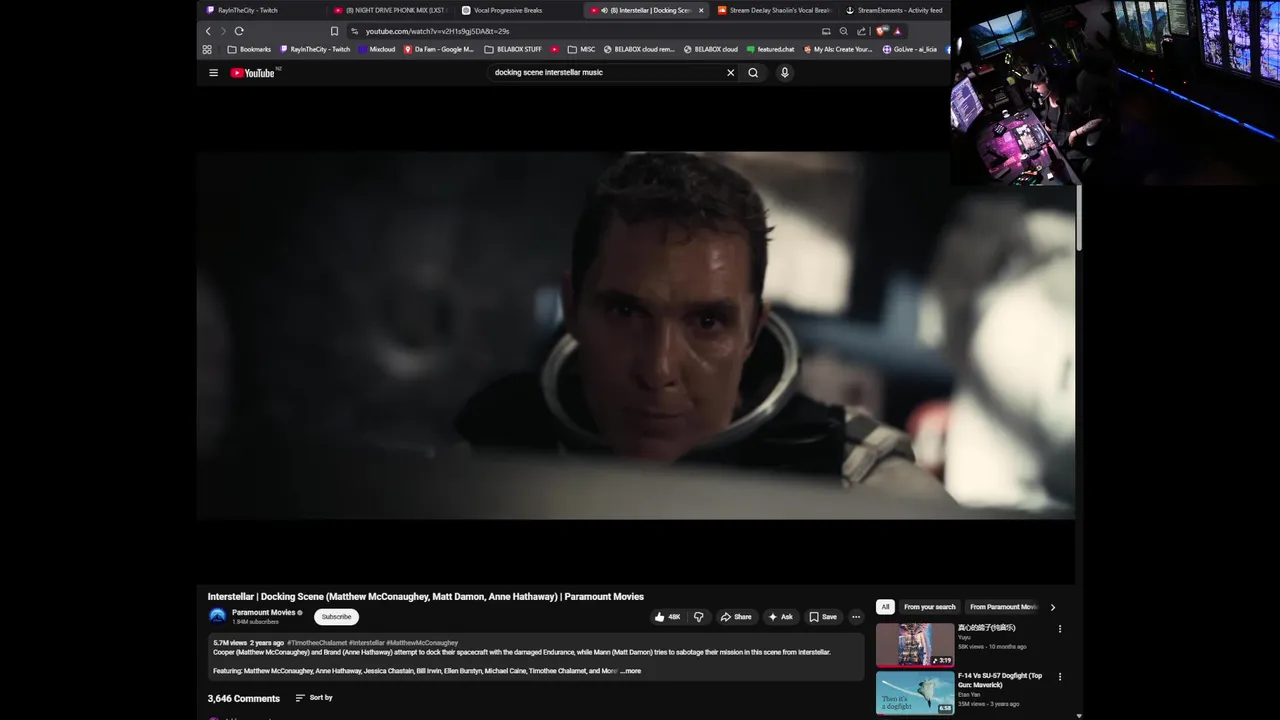Open the cast media icon in address bar
Image resolution: width=1280 pixels, height=720 pixels.
click(x=826, y=31)
